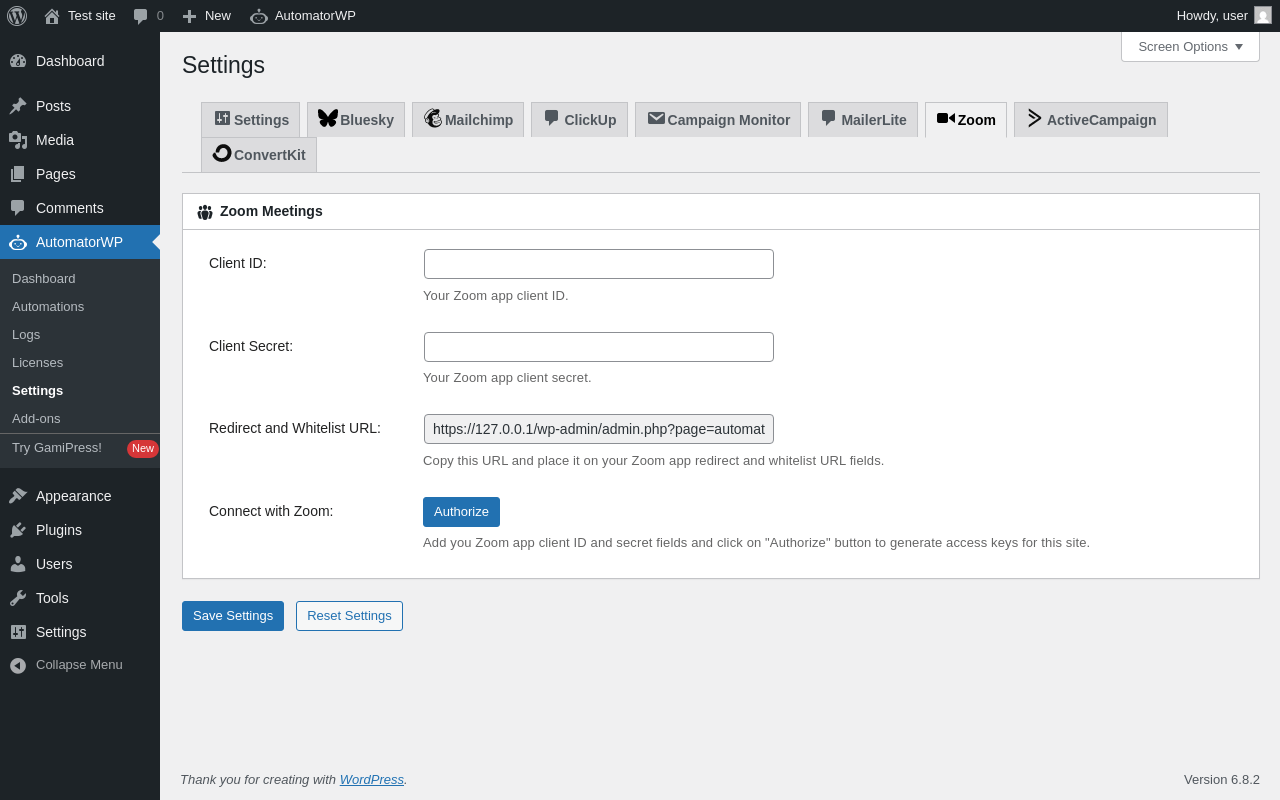Open Test site home icon
Screen dimensions: 1280x800
[x=52, y=16]
